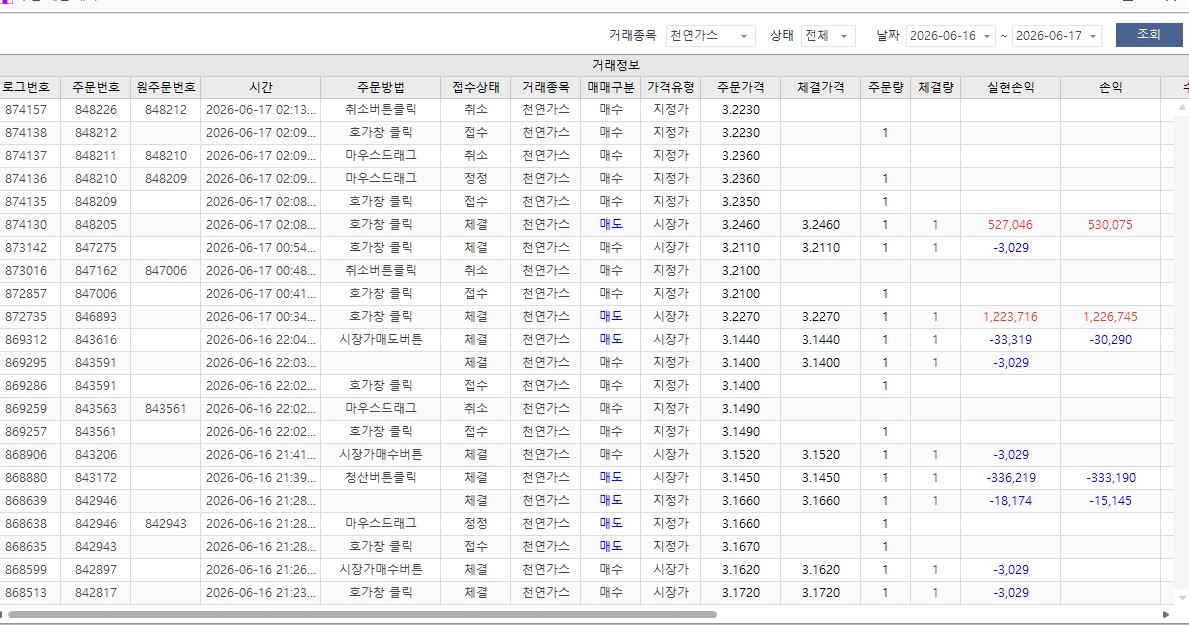This screenshot has width=1189, height=625.
Task: Click order price 3.1400 in row 869286
Action: (x=740, y=385)
